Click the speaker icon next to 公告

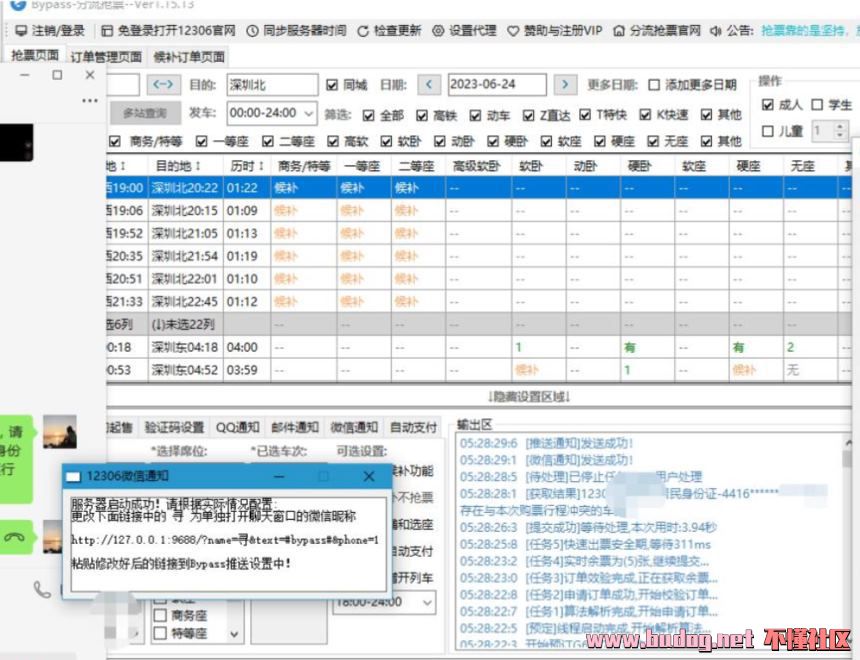pos(716,31)
